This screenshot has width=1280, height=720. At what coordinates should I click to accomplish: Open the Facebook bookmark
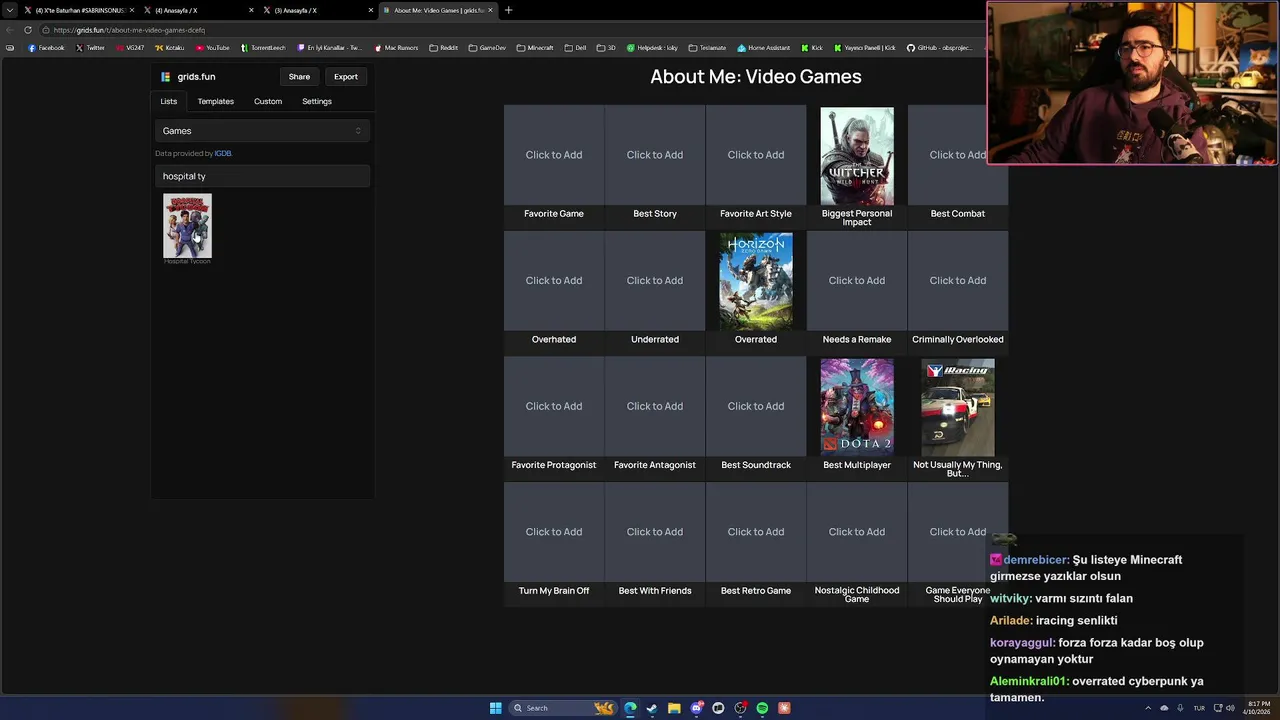46,48
